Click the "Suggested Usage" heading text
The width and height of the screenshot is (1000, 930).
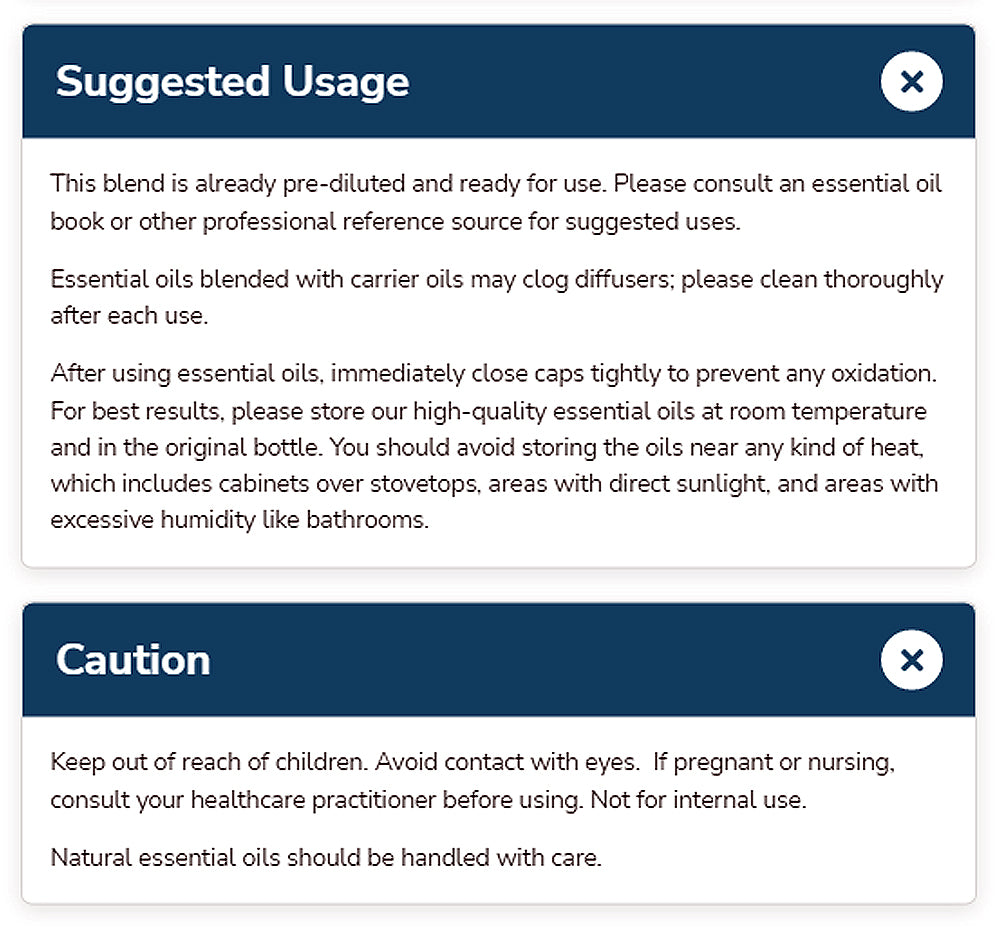pos(232,81)
